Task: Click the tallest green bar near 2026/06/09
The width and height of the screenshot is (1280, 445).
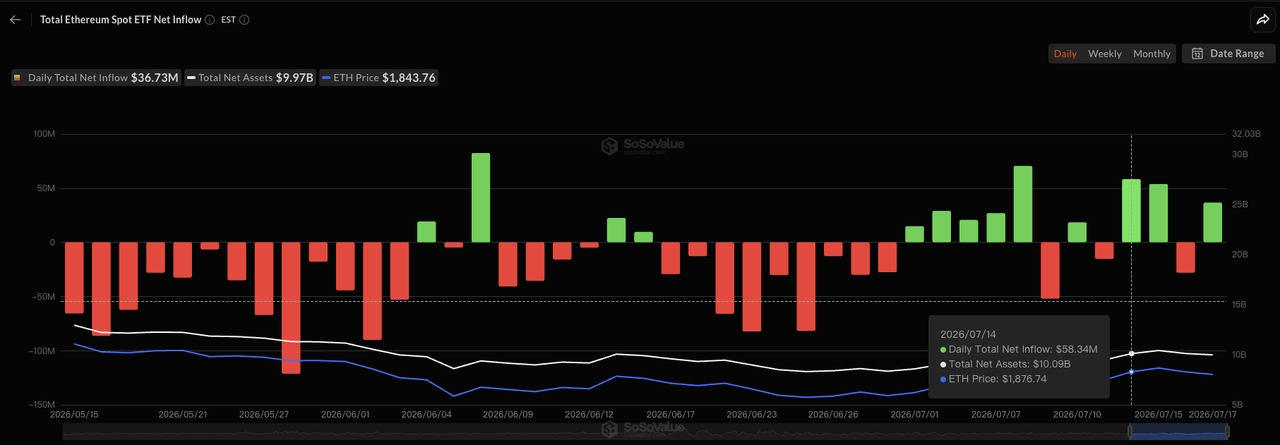Action: pyautogui.click(x=481, y=198)
